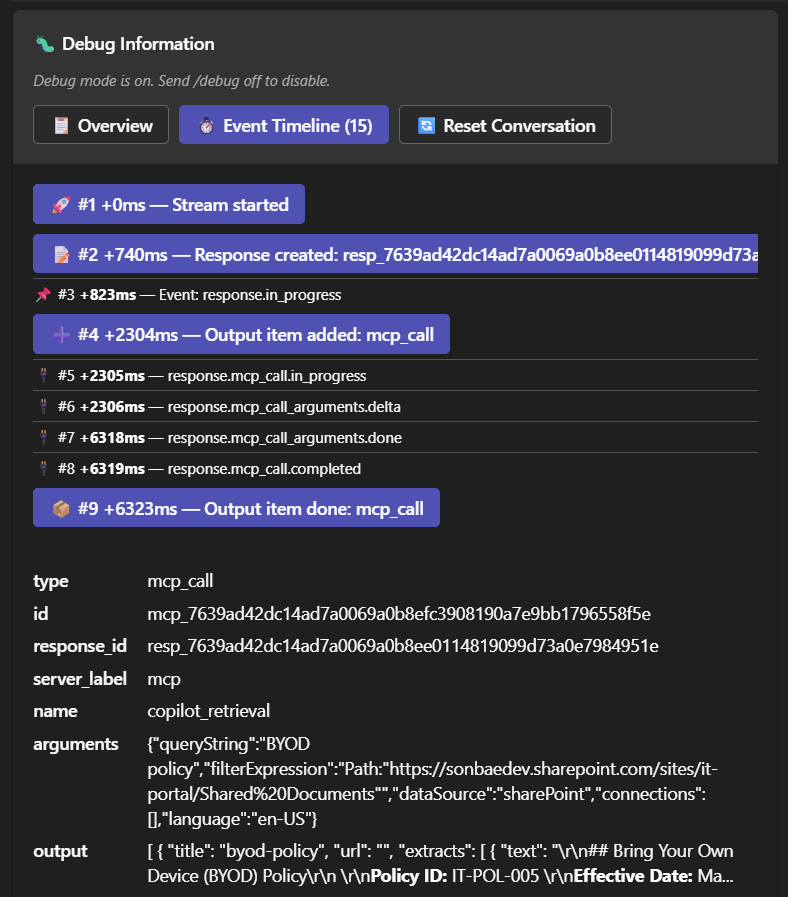Expand the #2 Response created event
788x897 pixels.
tap(395, 255)
